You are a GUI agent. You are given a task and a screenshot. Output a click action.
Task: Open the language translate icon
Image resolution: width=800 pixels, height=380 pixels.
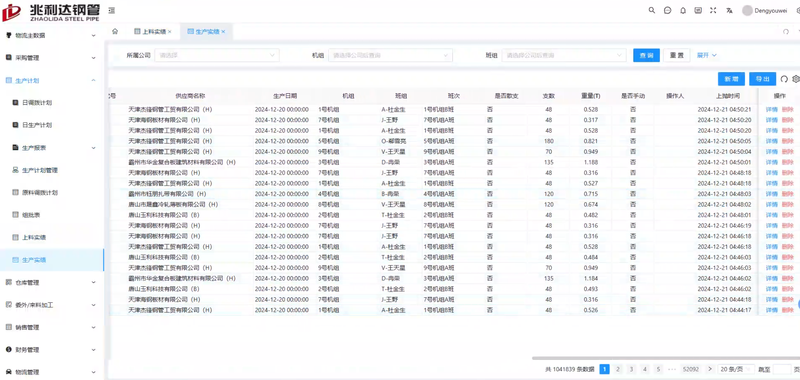(x=729, y=10)
